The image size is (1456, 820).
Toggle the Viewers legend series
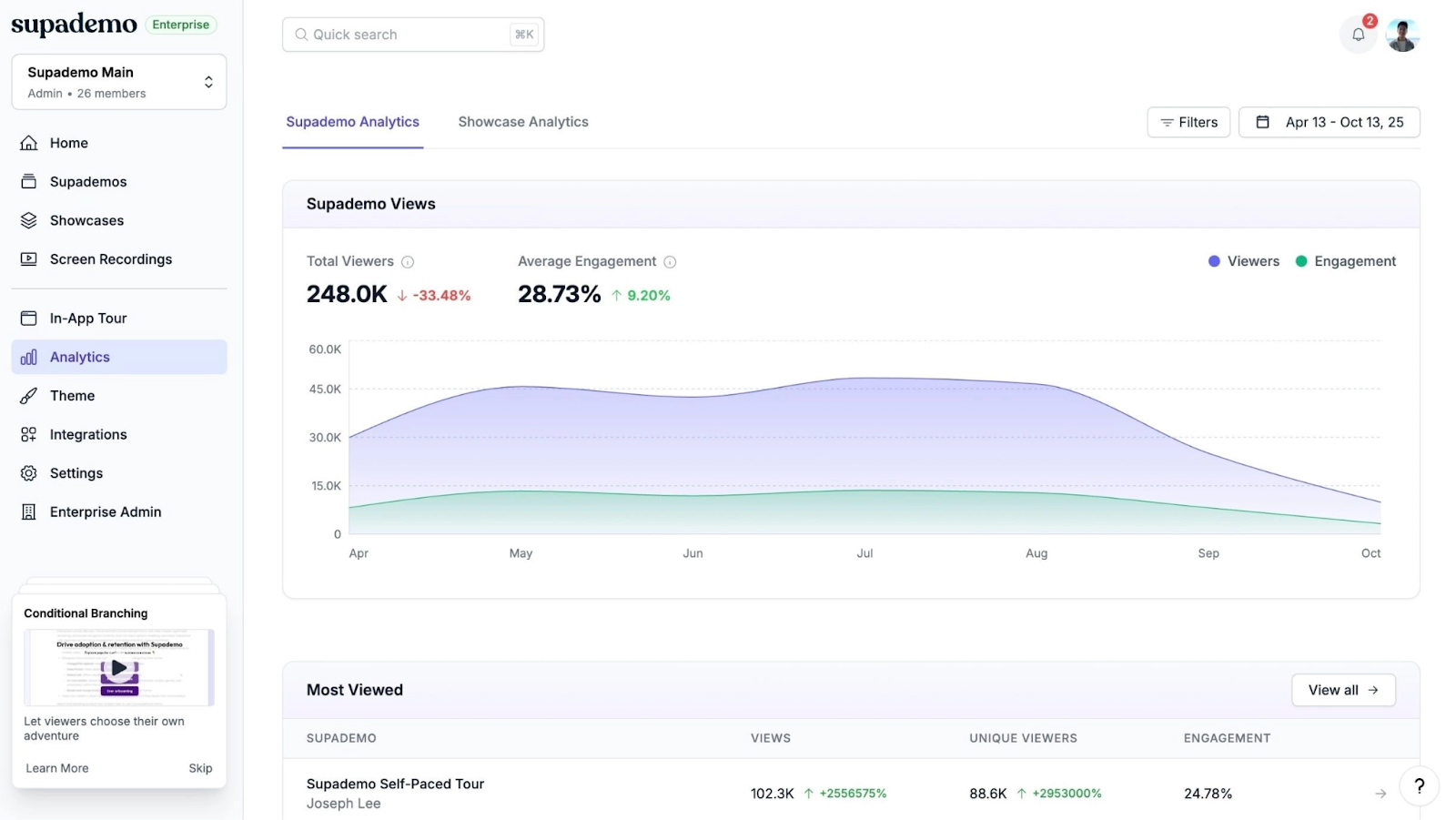(x=1243, y=261)
